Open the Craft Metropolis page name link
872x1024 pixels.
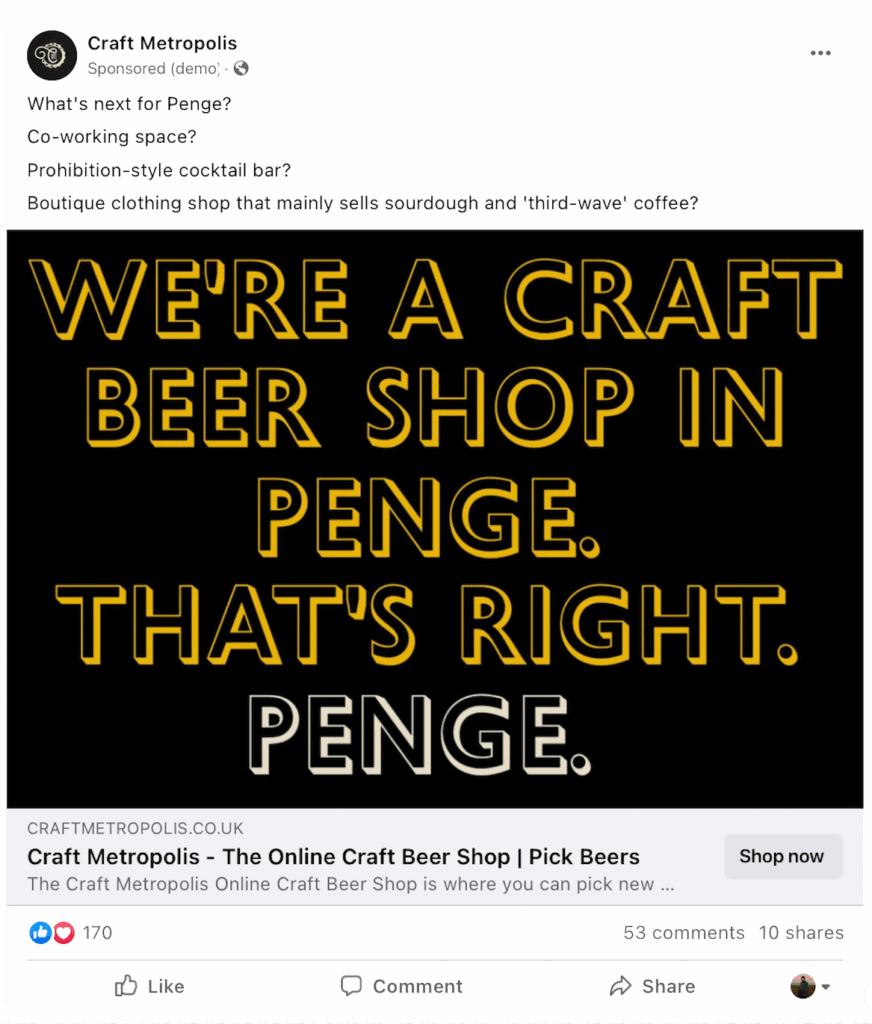pyautogui.click(x=162, y=43)
